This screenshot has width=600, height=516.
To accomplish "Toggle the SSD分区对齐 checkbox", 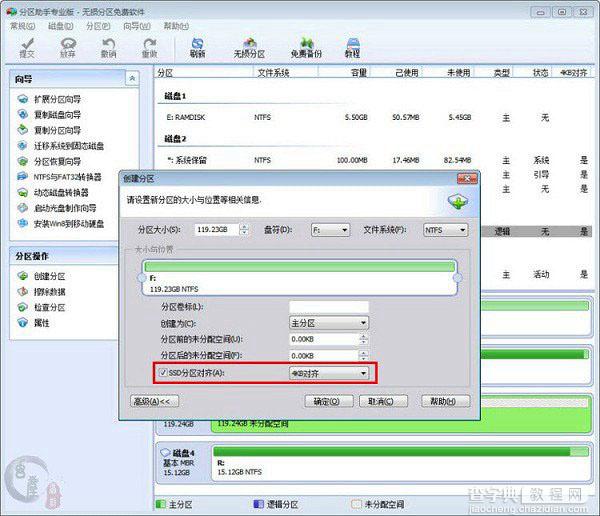I will pyautogui.click(x=163, y=372).
